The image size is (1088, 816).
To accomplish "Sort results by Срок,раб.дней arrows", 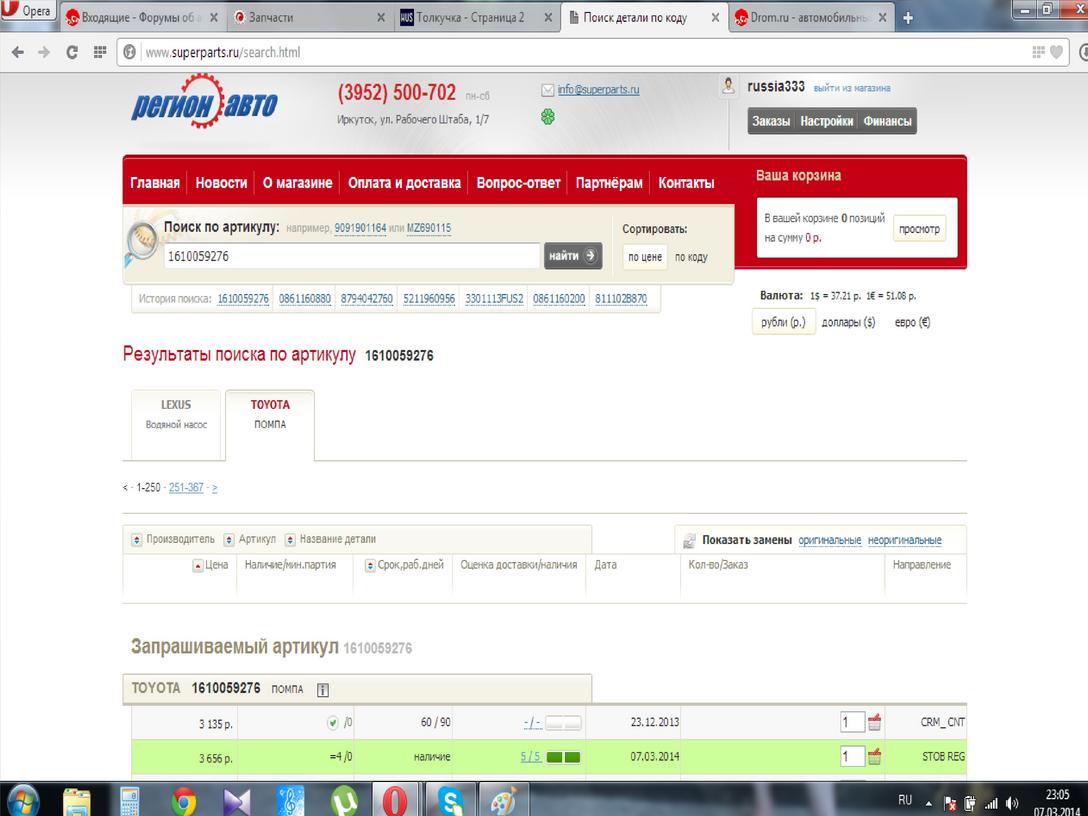I will tap(370, 566).
